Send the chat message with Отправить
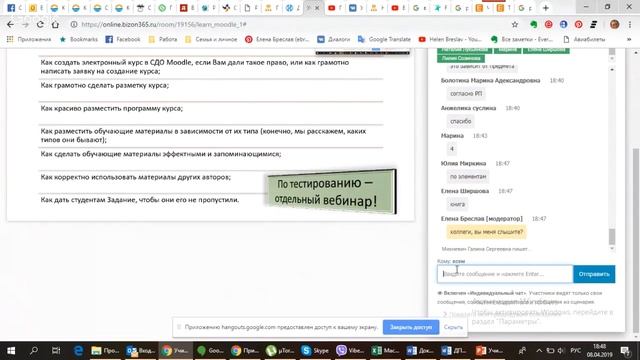 point(594,274)
